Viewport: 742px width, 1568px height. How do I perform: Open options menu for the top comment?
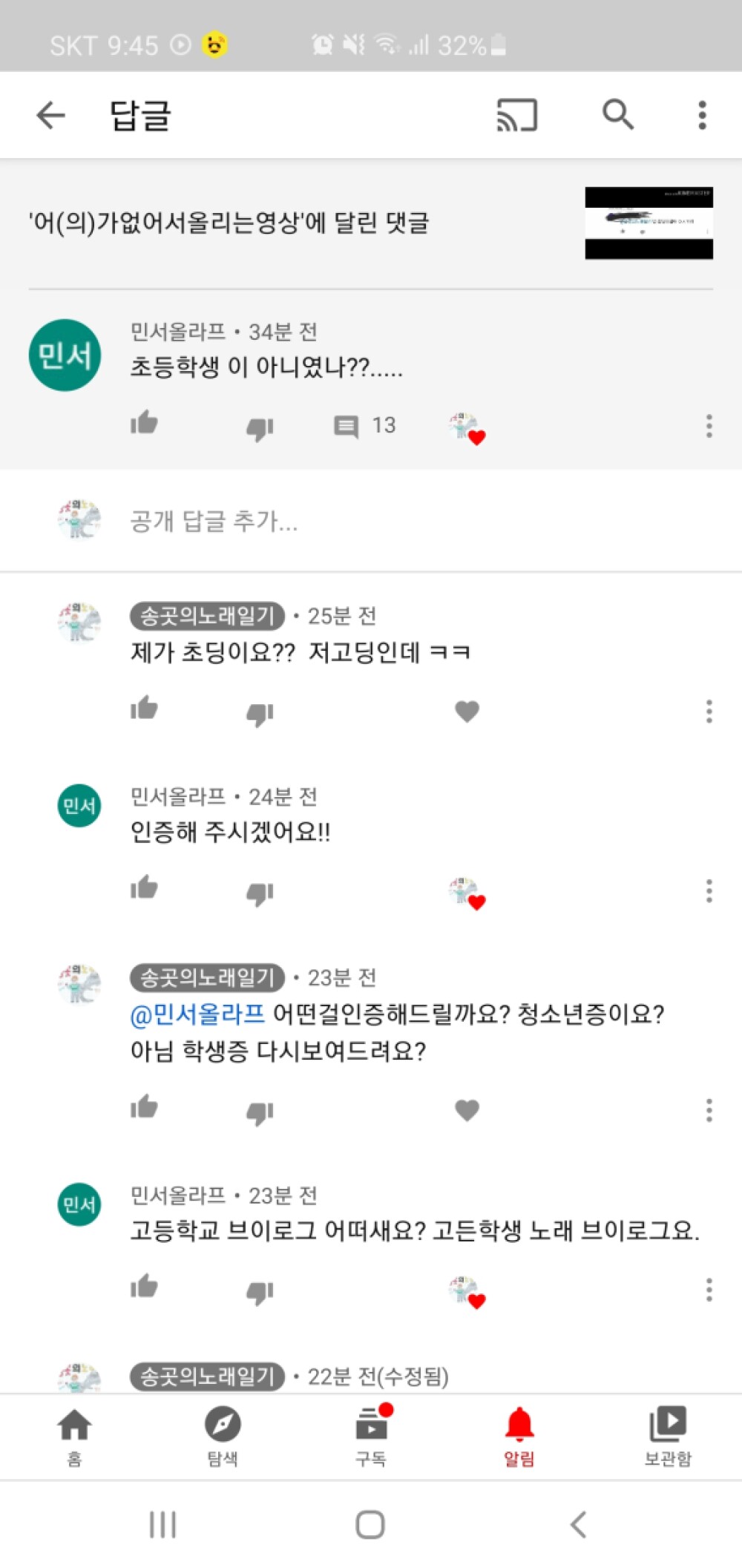tap(709, 425)
